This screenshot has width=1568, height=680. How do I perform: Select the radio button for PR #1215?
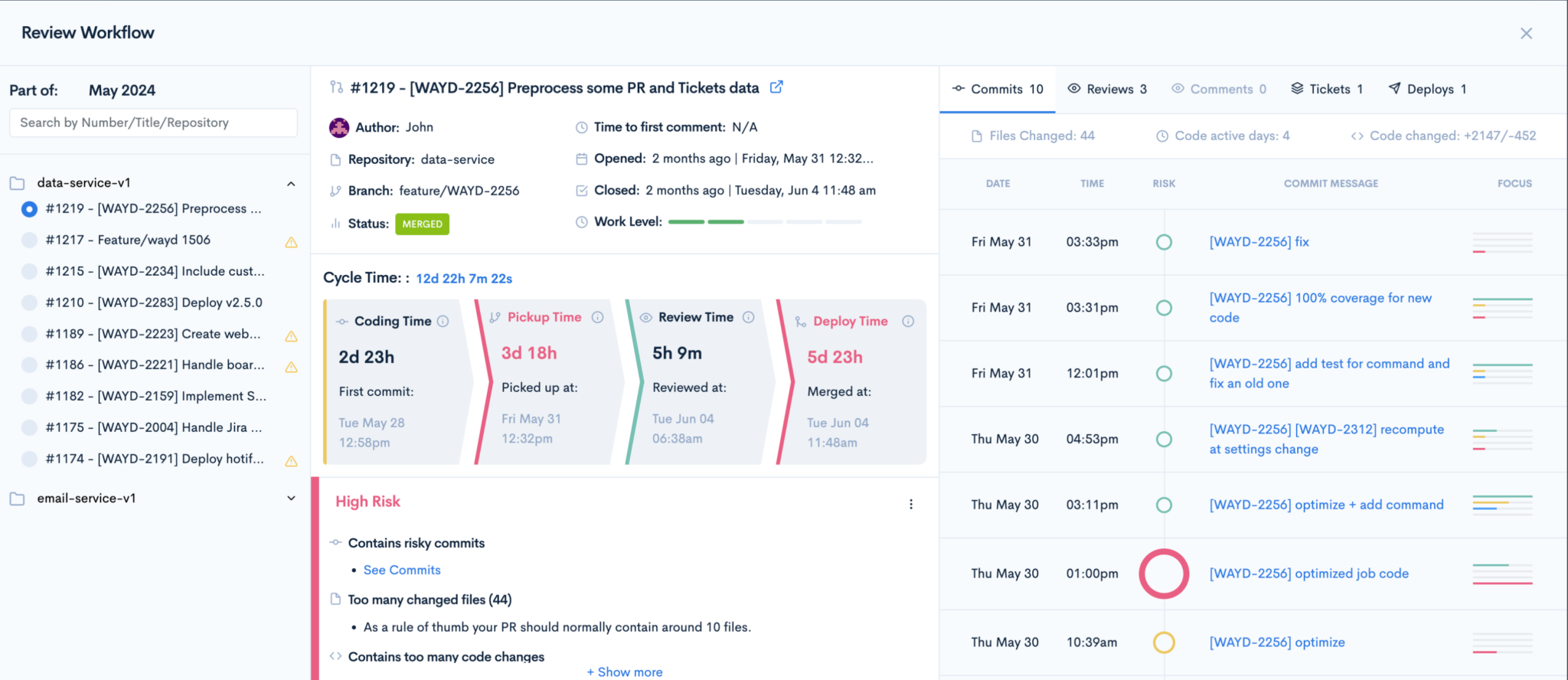pos(28,271)
